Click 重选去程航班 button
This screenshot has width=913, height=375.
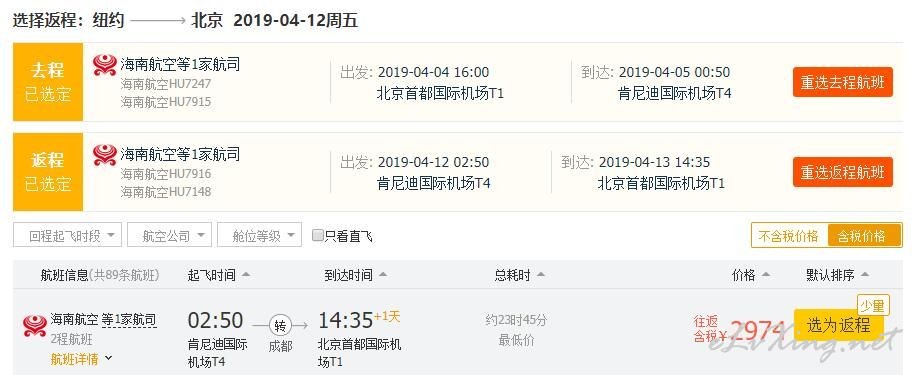pos(843,82)
